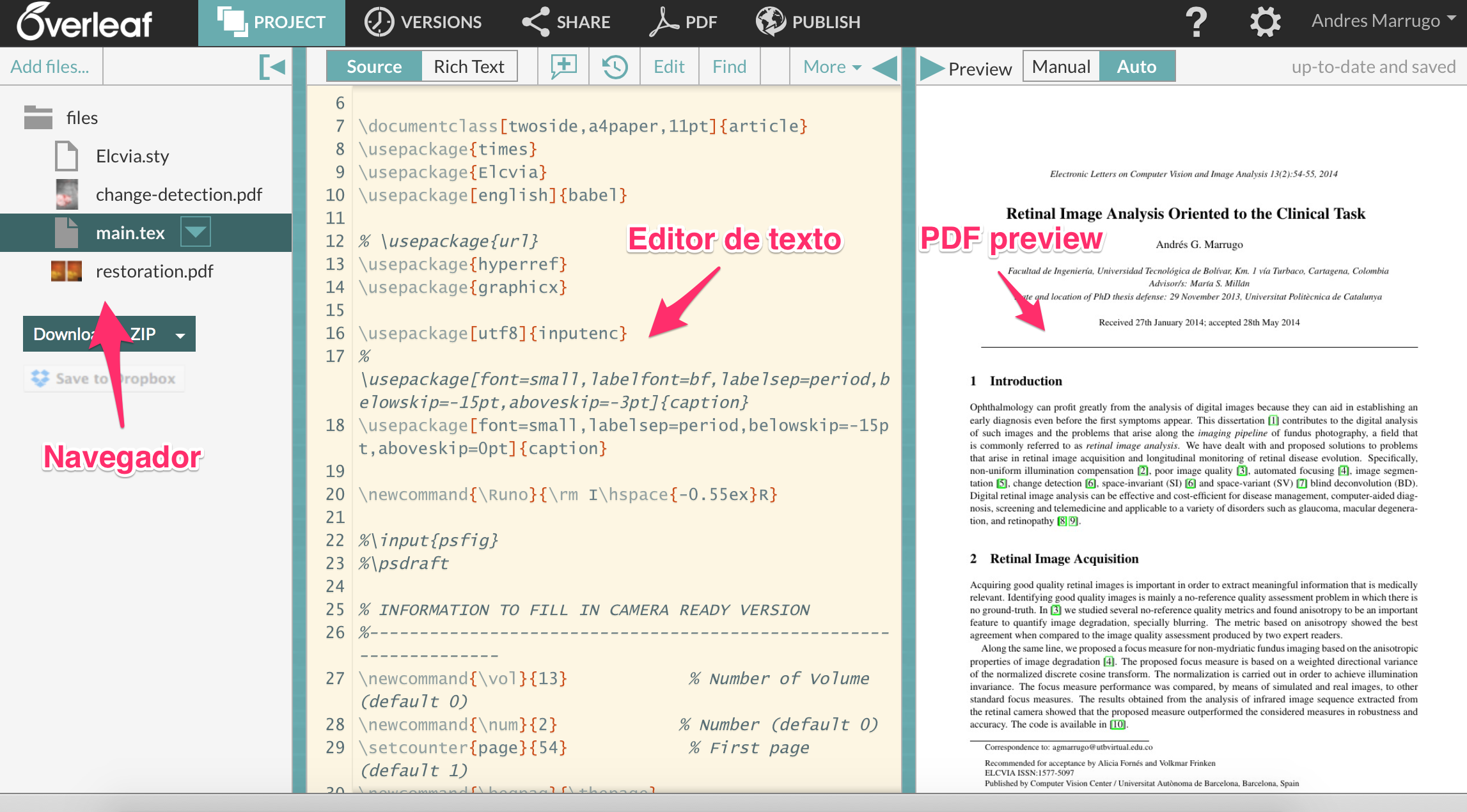This screenshot has width=1467, height=812.
Task: Expand the Andres Marrugo account dropdown
Action: (1384, 21)
